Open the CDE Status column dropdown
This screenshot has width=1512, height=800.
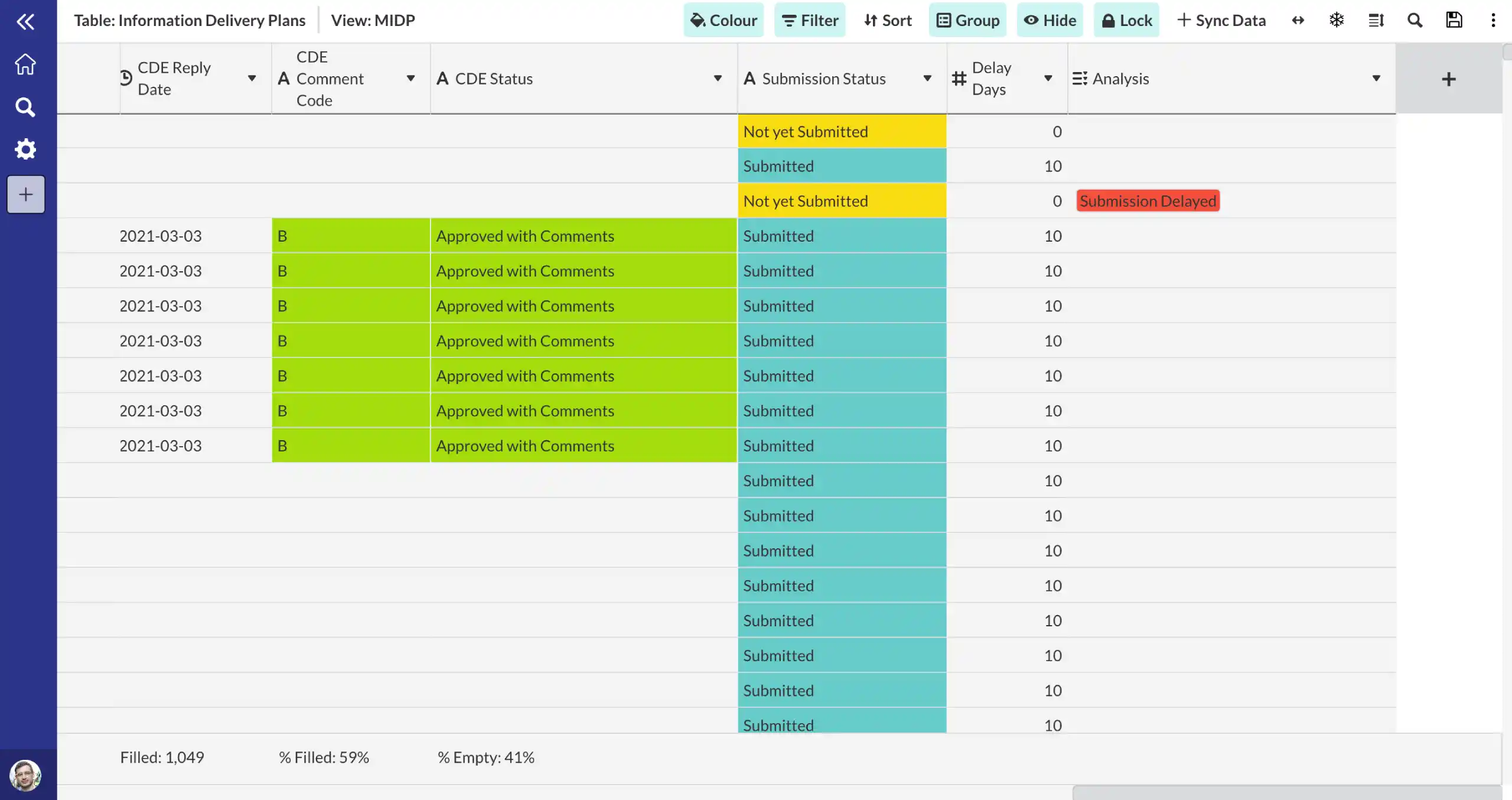pos(718,78)
